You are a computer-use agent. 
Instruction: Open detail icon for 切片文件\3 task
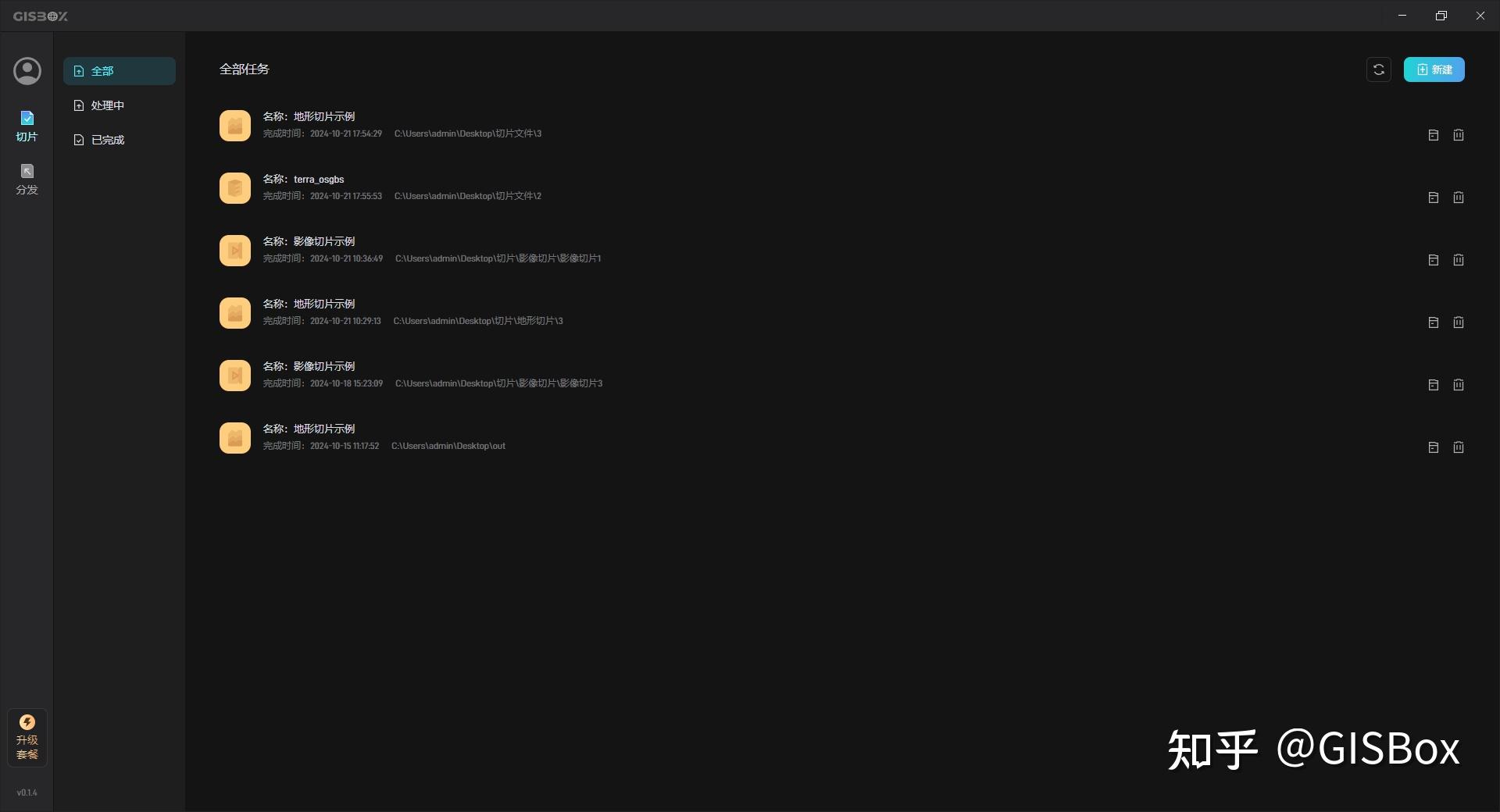pos(1434,135)
